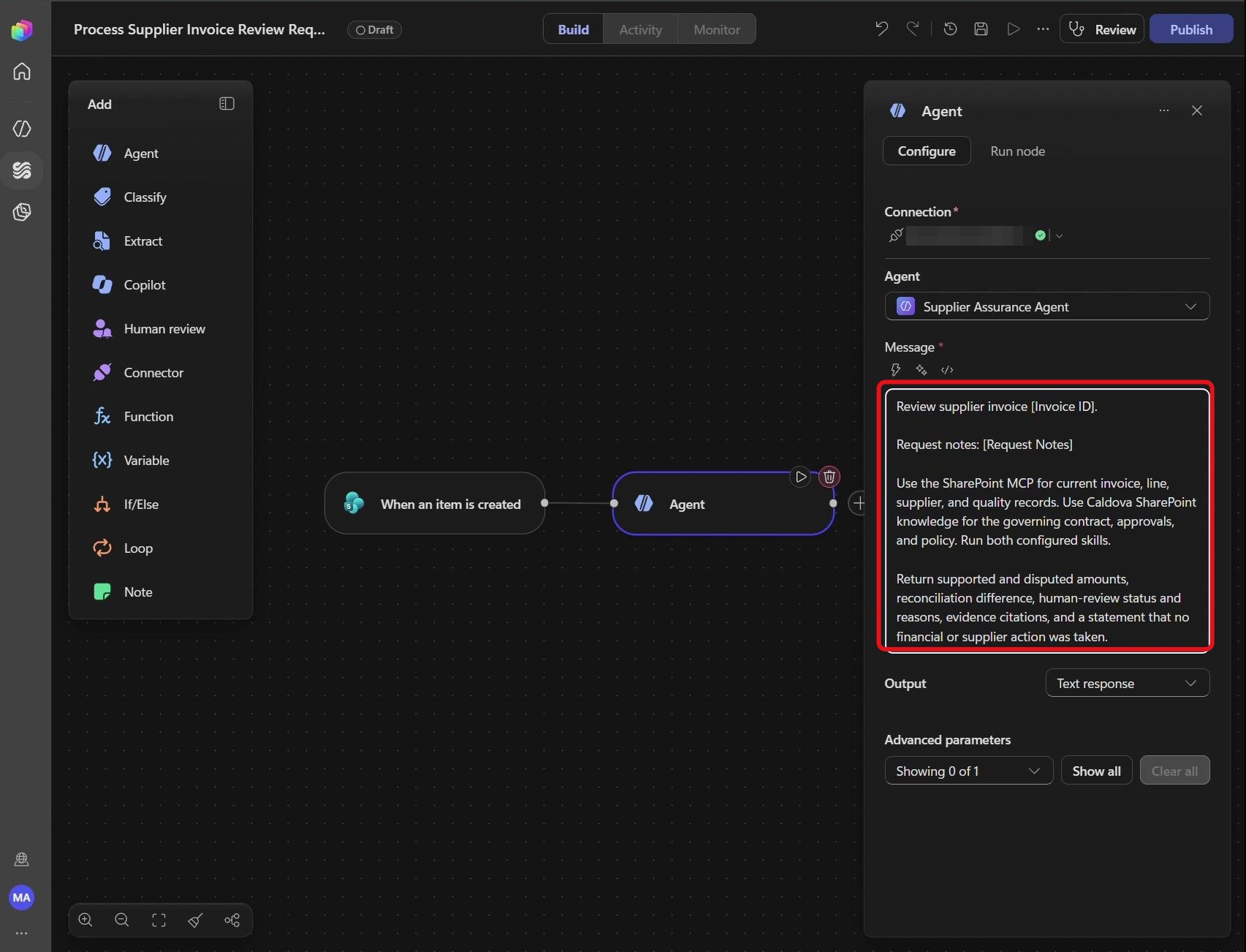This screenshot has height=952, width=1246.
Task: Switch to the Monitor tab
Action: (x=717, y=29)
